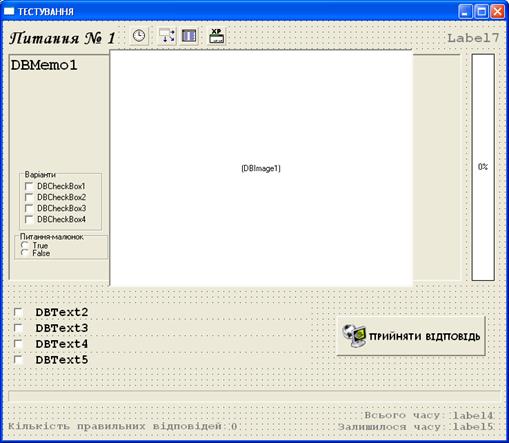Select the Table component icon
The height and width of the screenshot is (443, 509).
click(x=189, y=36)
